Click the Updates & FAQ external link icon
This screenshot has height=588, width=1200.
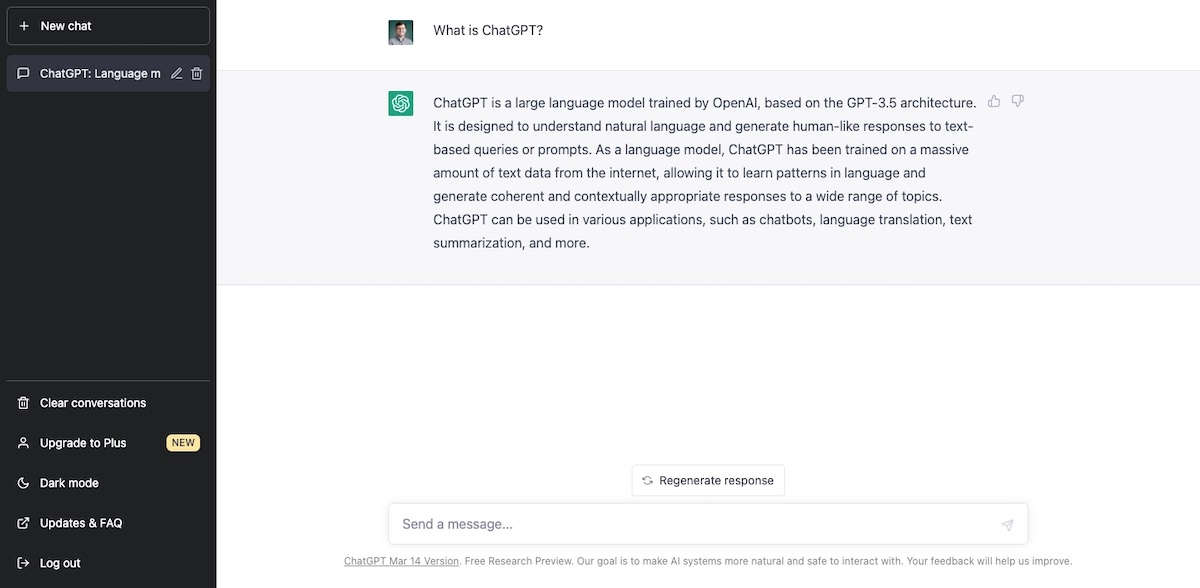[x=22, y=523]
